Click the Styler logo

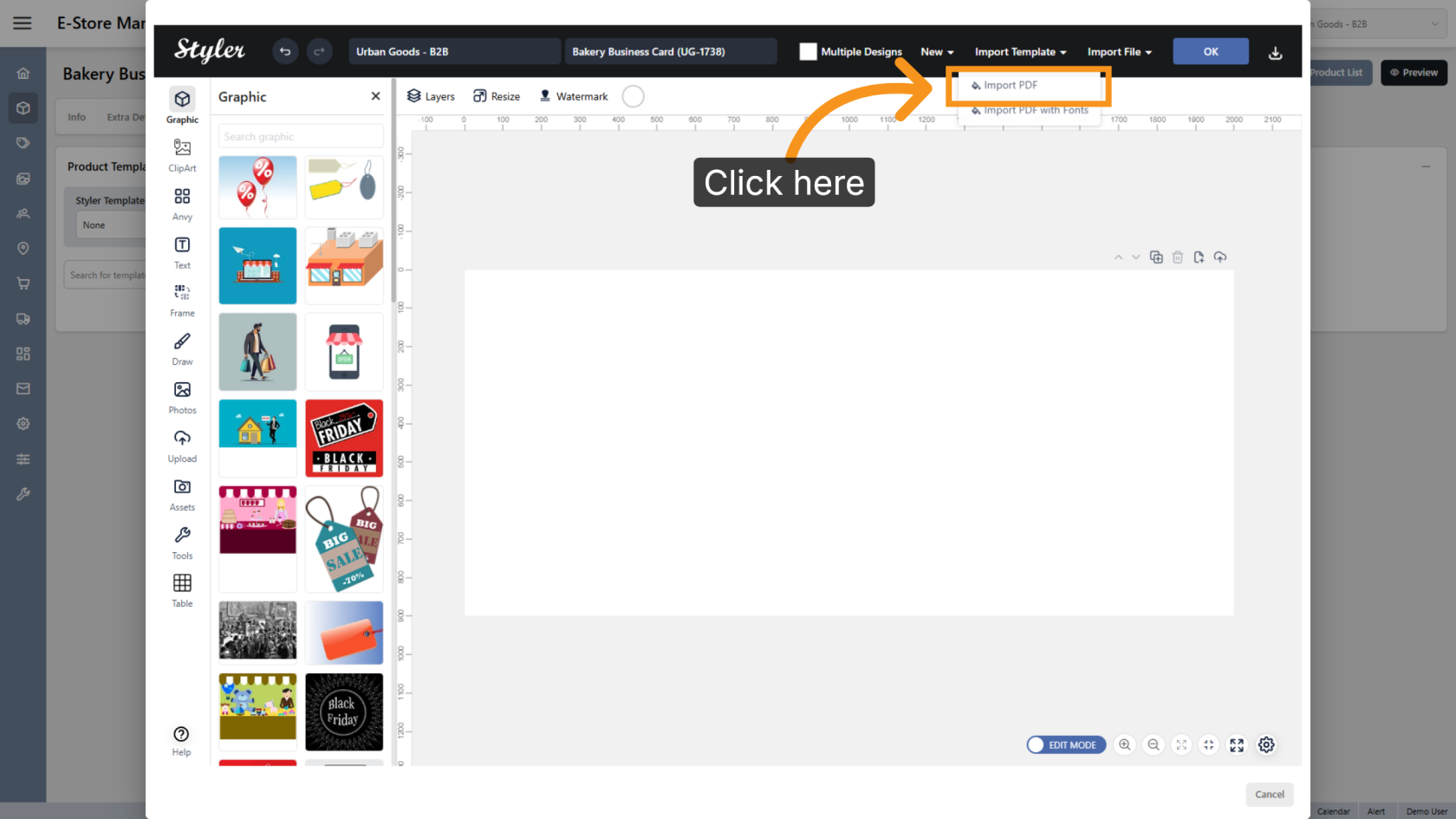click(210, 50)
